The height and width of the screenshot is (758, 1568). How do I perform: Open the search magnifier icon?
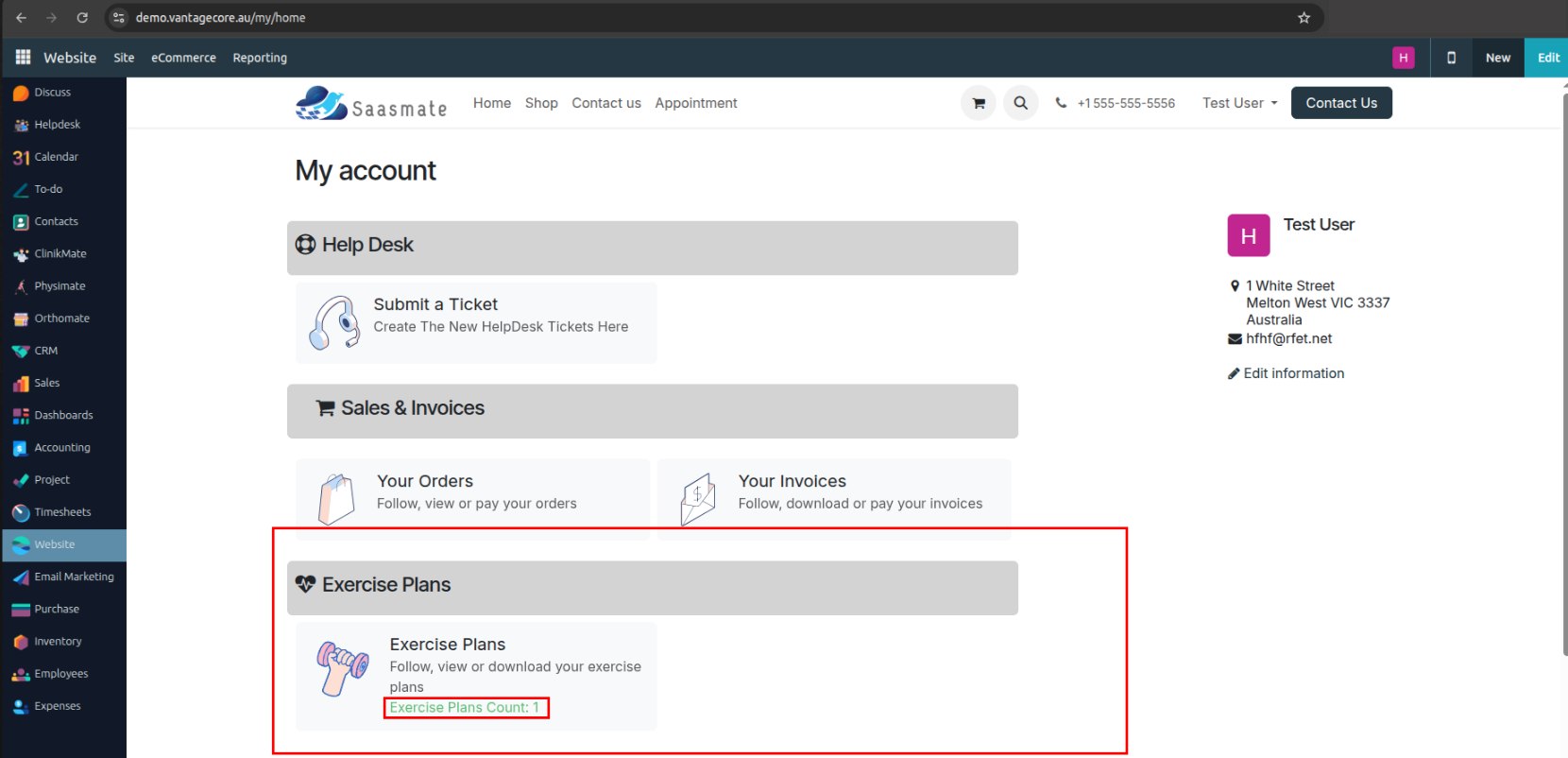(1020, 103)
